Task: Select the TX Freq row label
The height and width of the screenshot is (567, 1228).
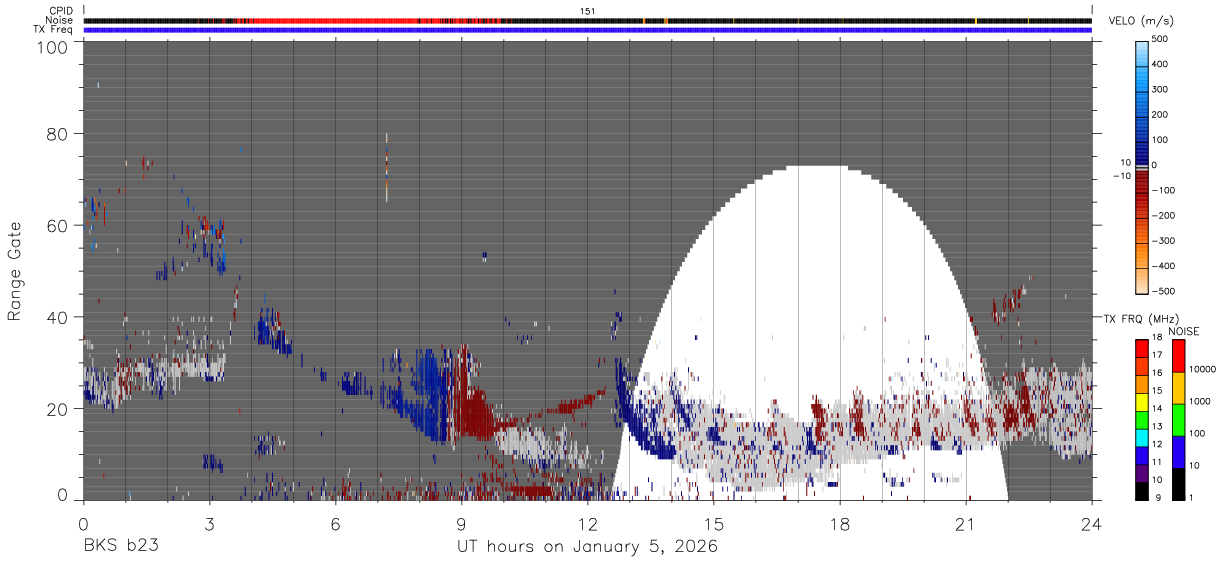Action: tap(54, 29)
